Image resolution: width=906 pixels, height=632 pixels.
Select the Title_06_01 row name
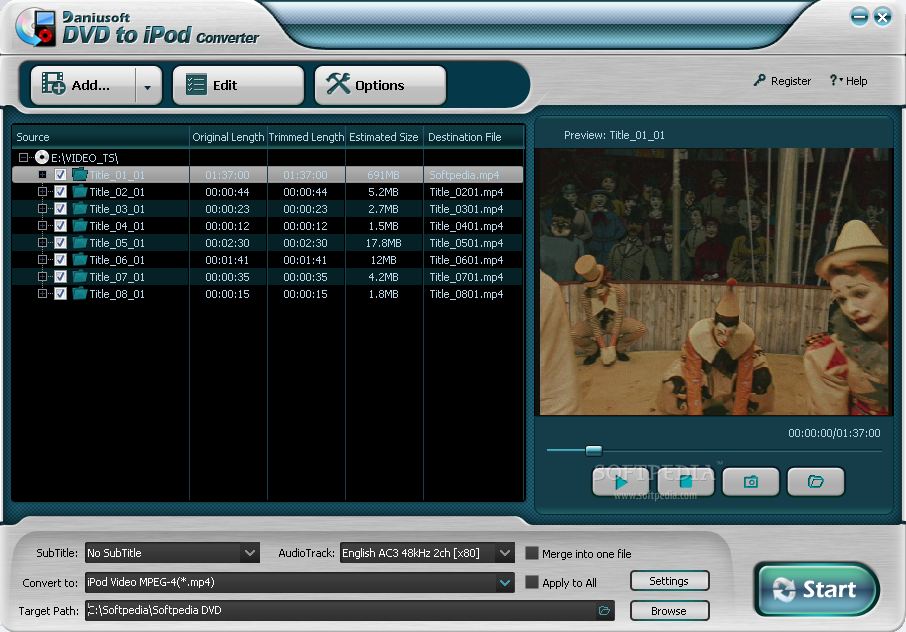pyautogui.click(x=117, y=259)
